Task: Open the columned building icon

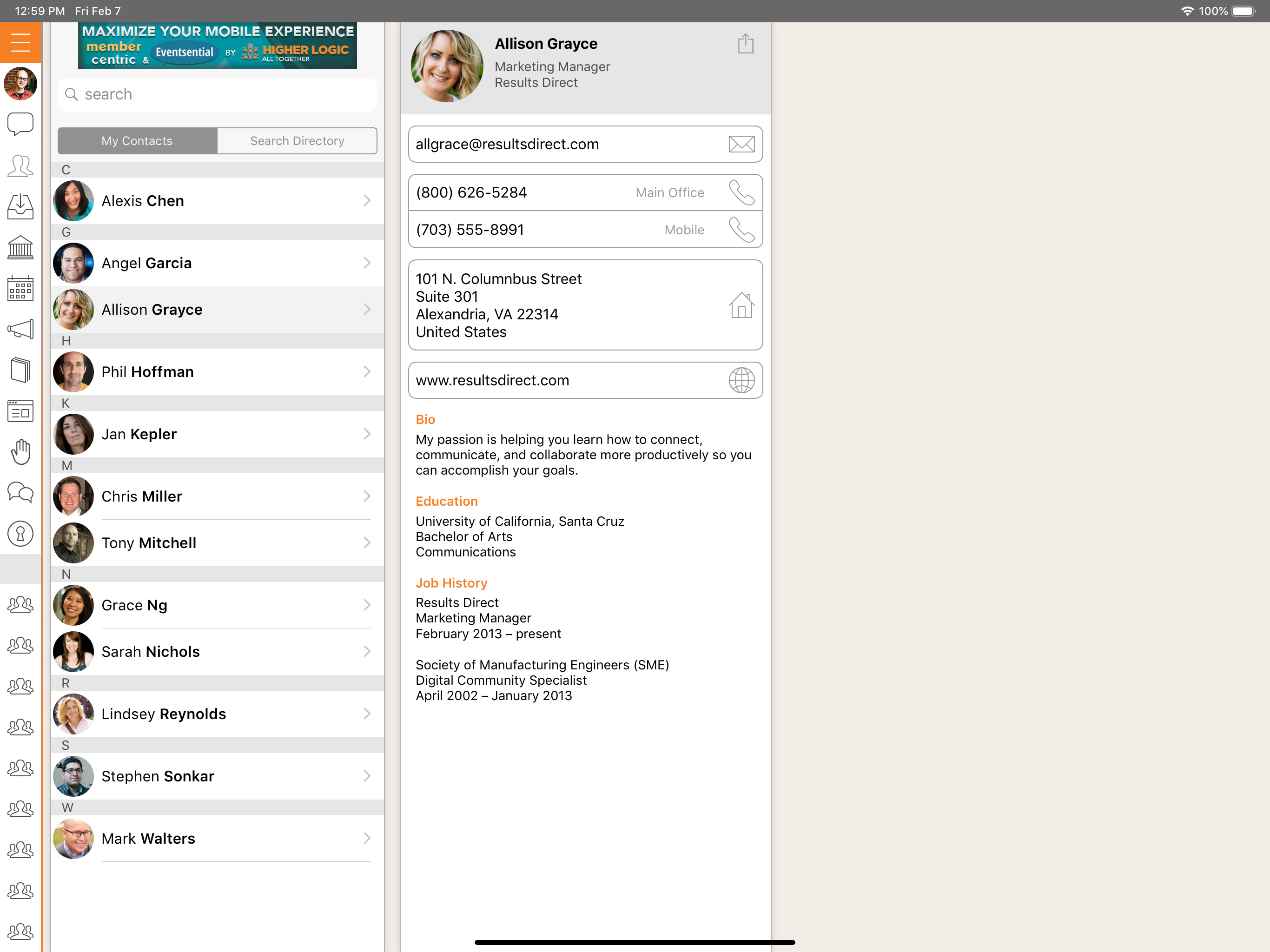Action: (x=20, y=247)
